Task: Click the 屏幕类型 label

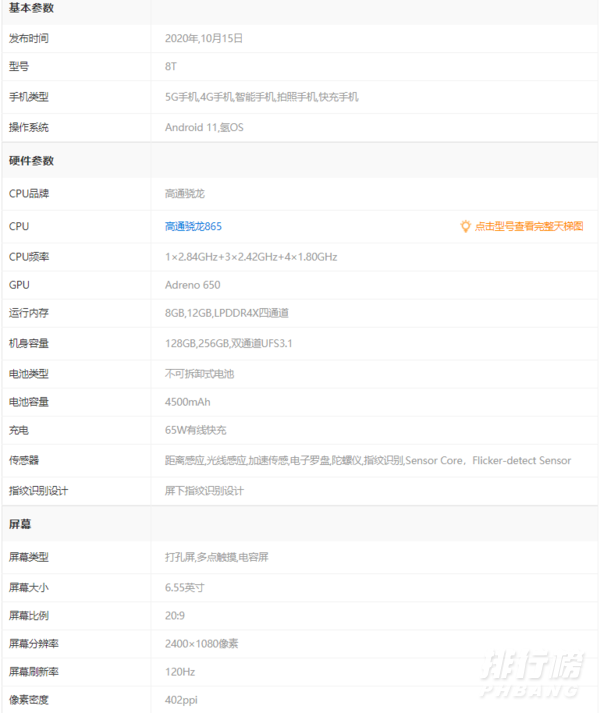Action: [29, 557]
